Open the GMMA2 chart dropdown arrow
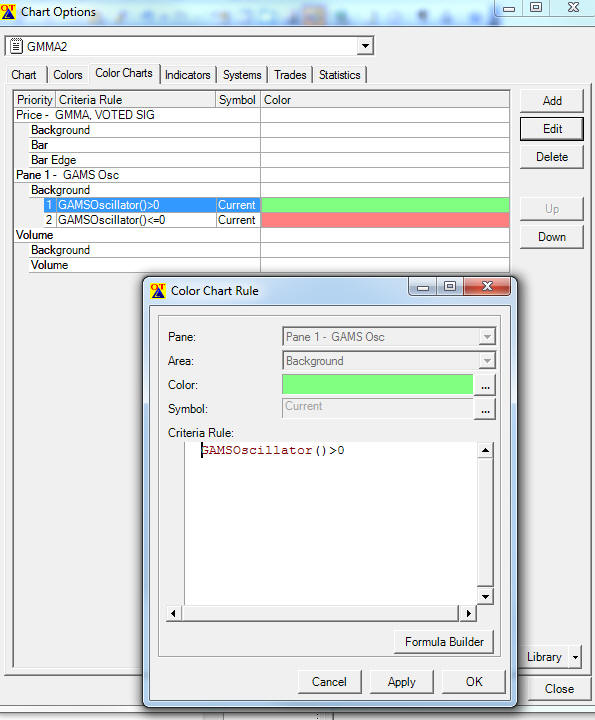The width and height of the screenshot is (595, 720). click(365, 46)
